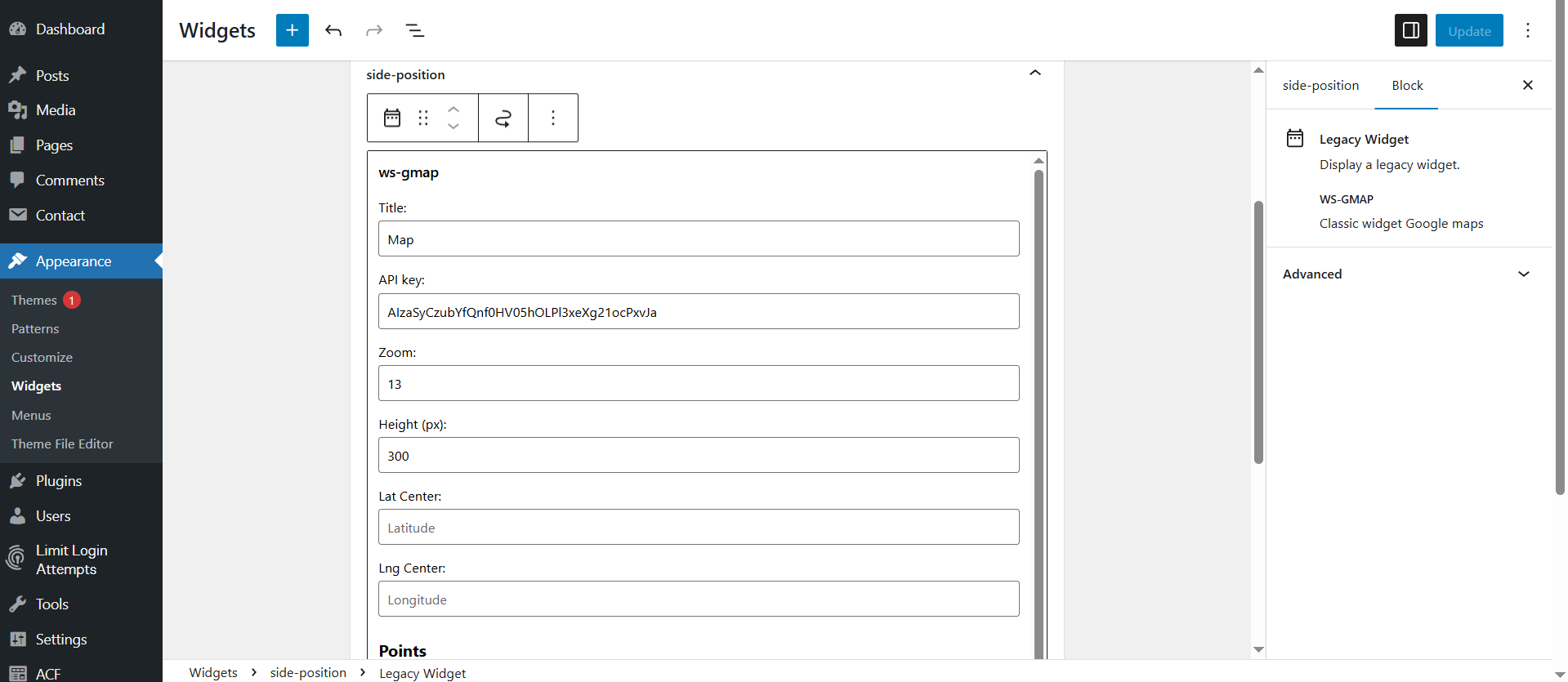The height and width of the screenshot is (682, 1568).
Task: Open Plugins in admin menu
Action: [59, 481]
